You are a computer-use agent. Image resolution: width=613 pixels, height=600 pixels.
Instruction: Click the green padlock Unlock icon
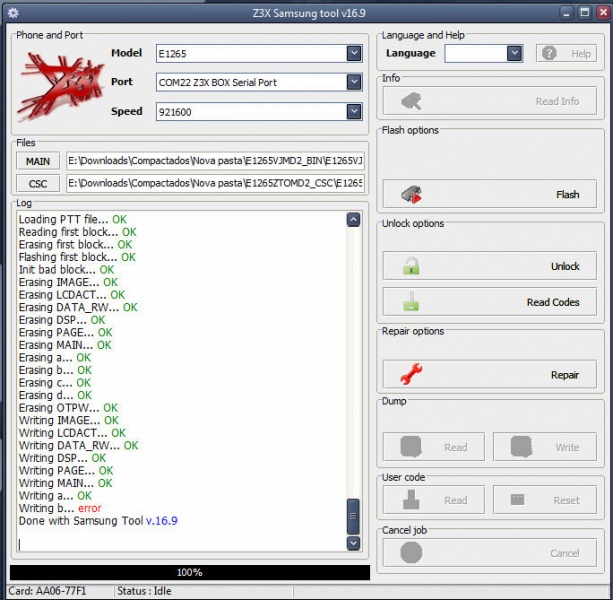point(411,266)
